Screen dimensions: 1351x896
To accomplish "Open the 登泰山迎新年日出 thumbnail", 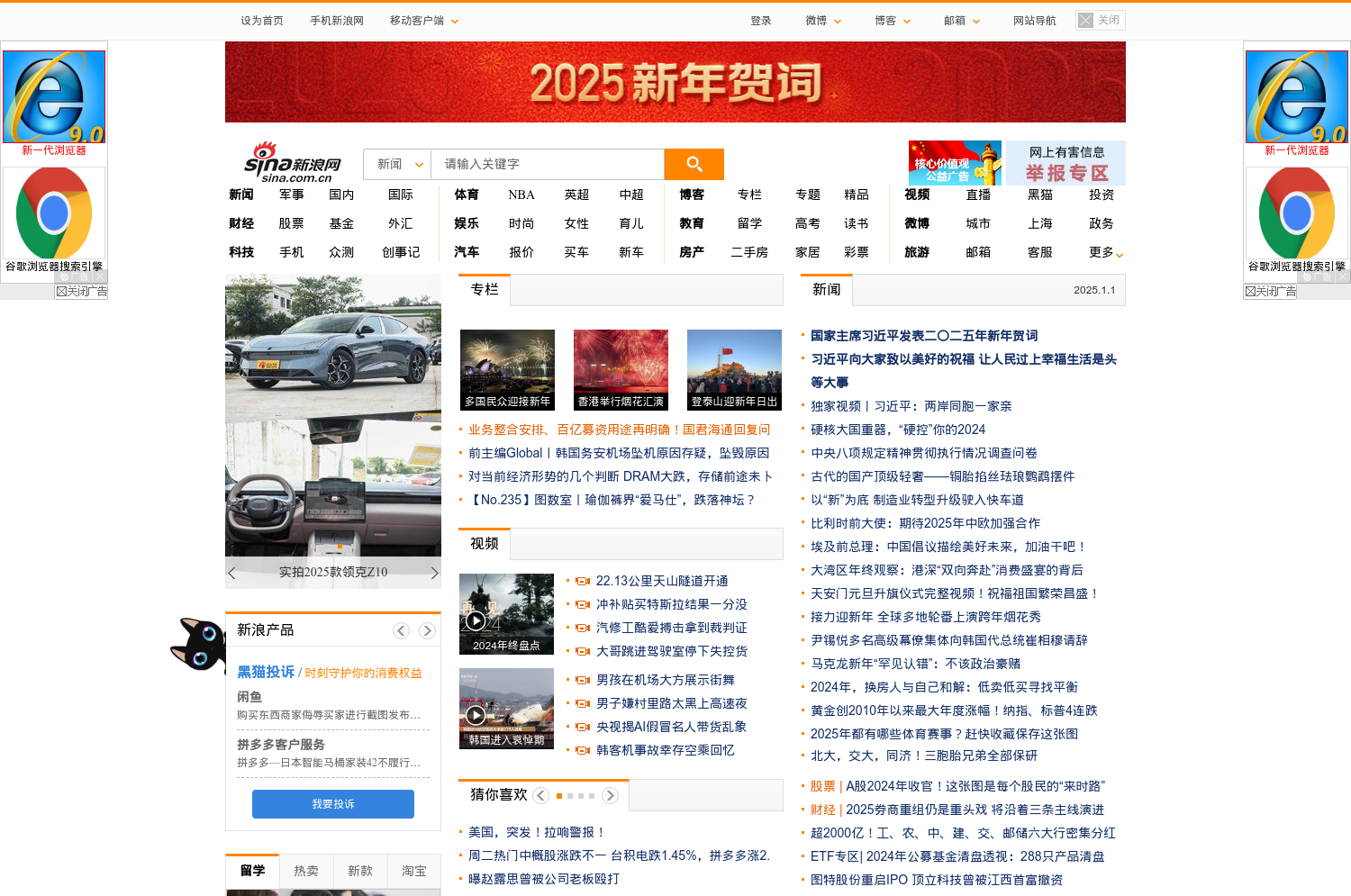I will 734,370.
